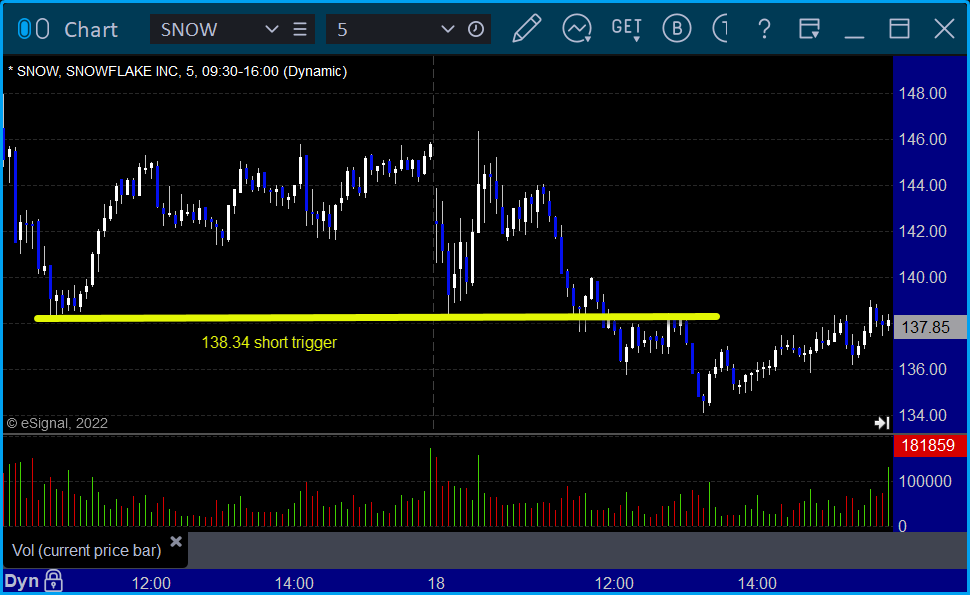Viewport: 970px width, 595px height.
Task: Click the '138.34 short trigger' annotation text
Action: [x=269, y=342]
